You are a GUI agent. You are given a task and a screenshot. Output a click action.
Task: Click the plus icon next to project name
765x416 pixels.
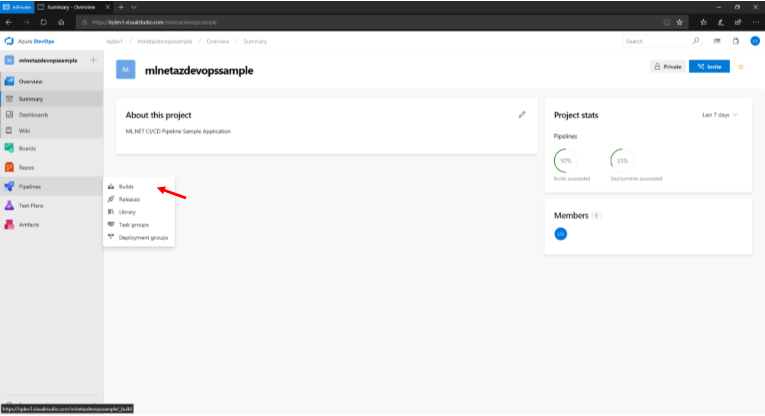pyautogui.click(x=93, y=60)
